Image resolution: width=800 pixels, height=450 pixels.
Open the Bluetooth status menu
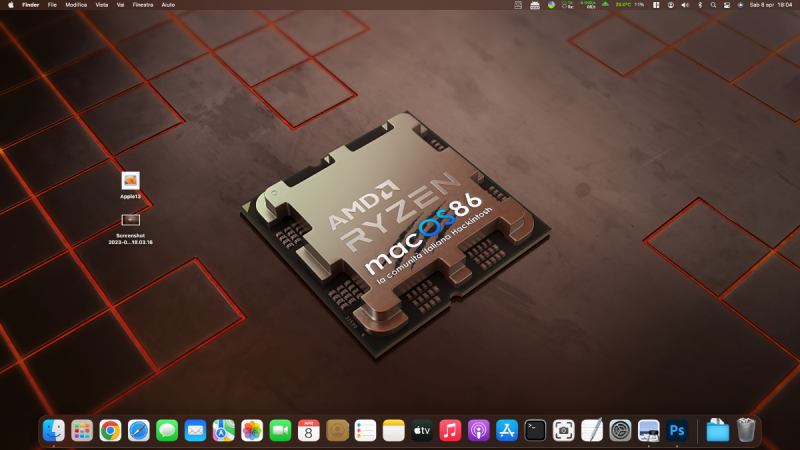point(700,5)
